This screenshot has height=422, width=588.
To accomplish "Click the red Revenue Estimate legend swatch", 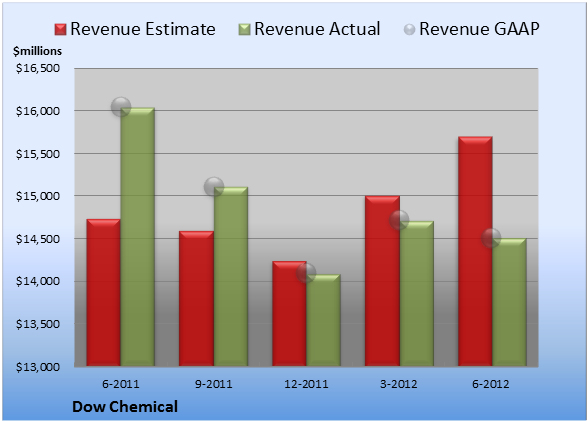I will click(60, 30).
